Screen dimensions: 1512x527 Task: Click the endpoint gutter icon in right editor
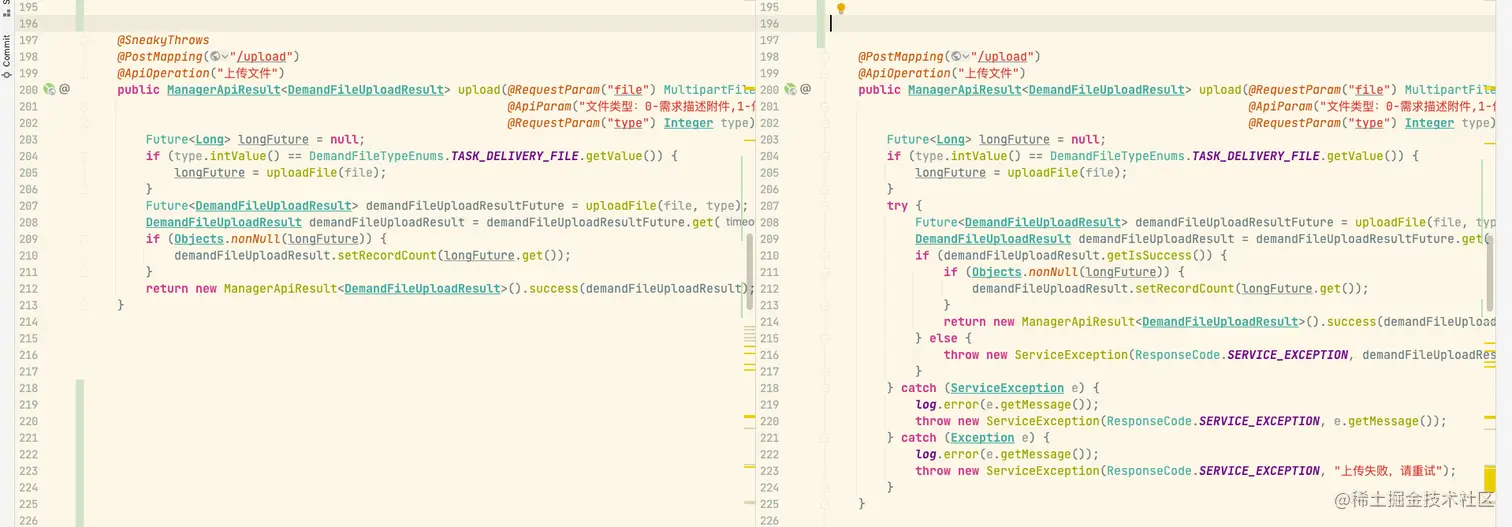click(x=790, y=89)
